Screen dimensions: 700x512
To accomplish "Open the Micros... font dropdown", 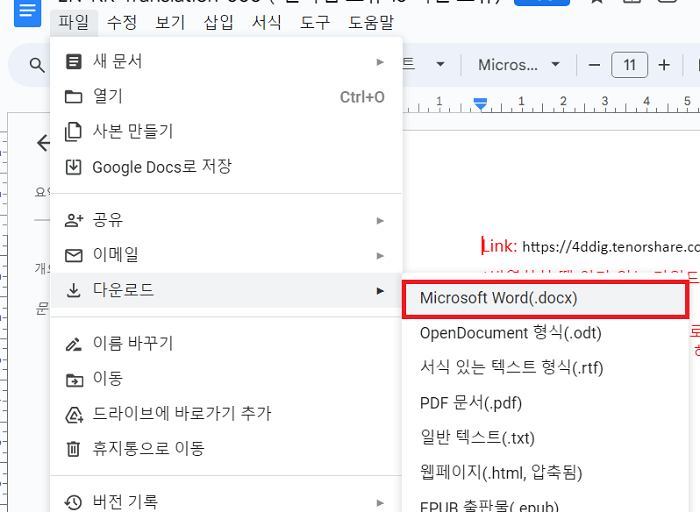I will [519, 65].
